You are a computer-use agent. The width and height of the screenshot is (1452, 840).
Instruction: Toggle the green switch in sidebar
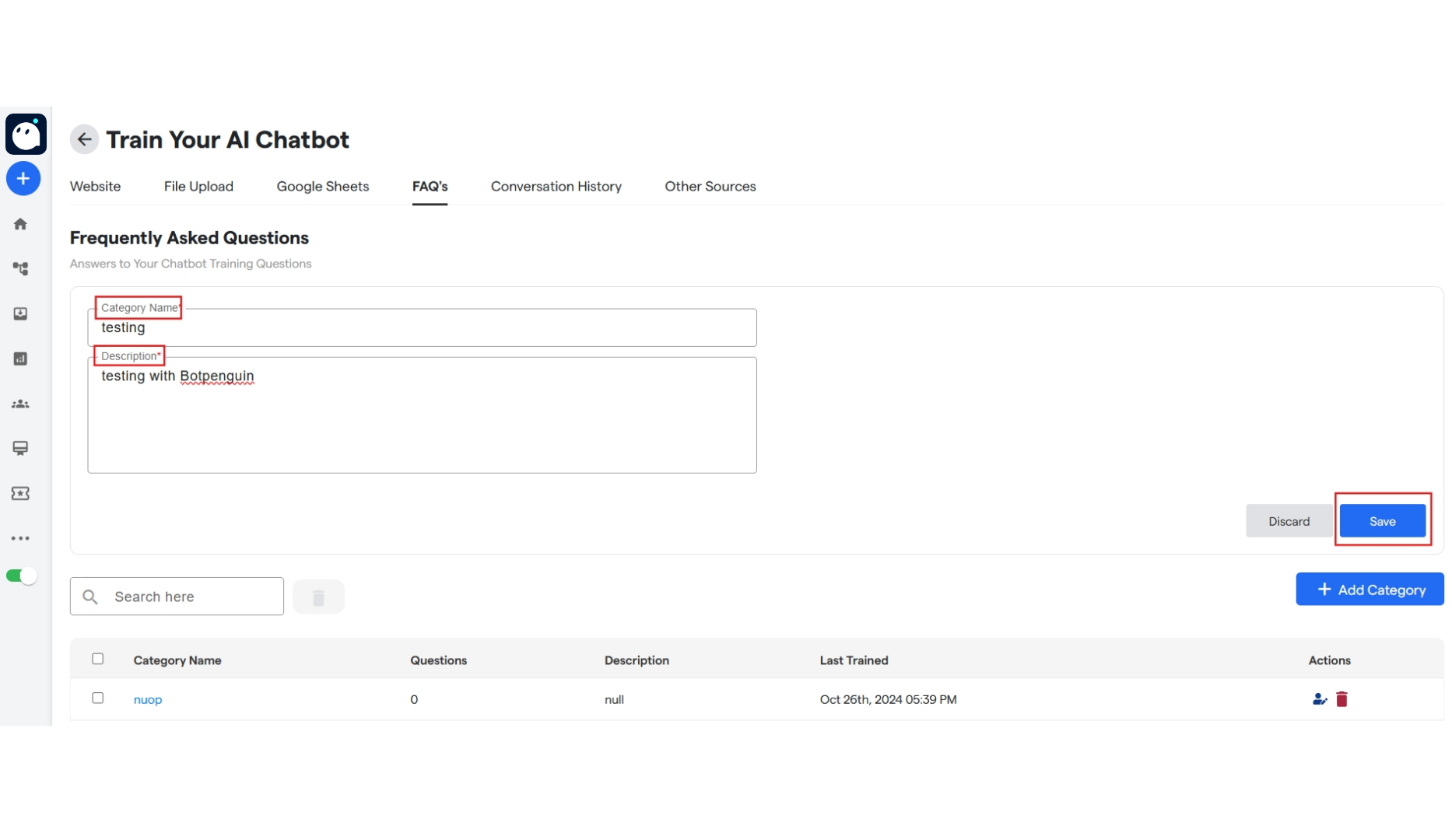(21, 576)
